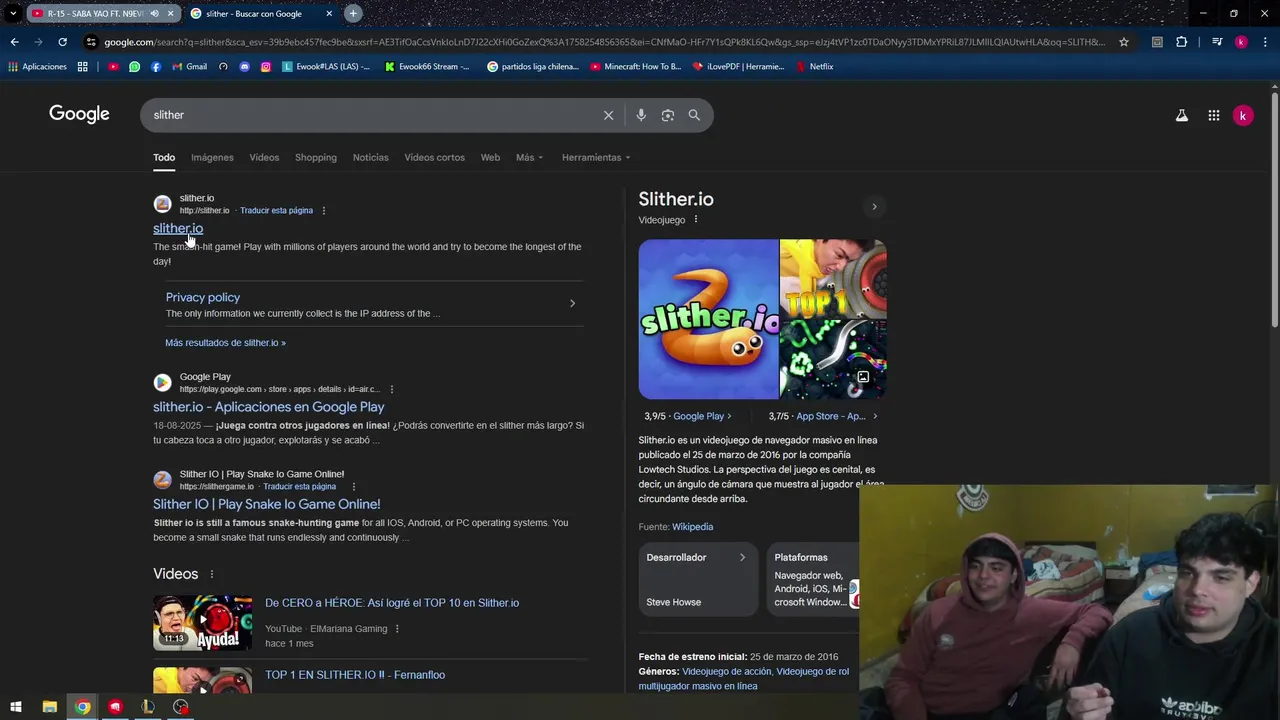Open the Discord bookmark icon
The image size is (1280, 720).
[244, 67]
